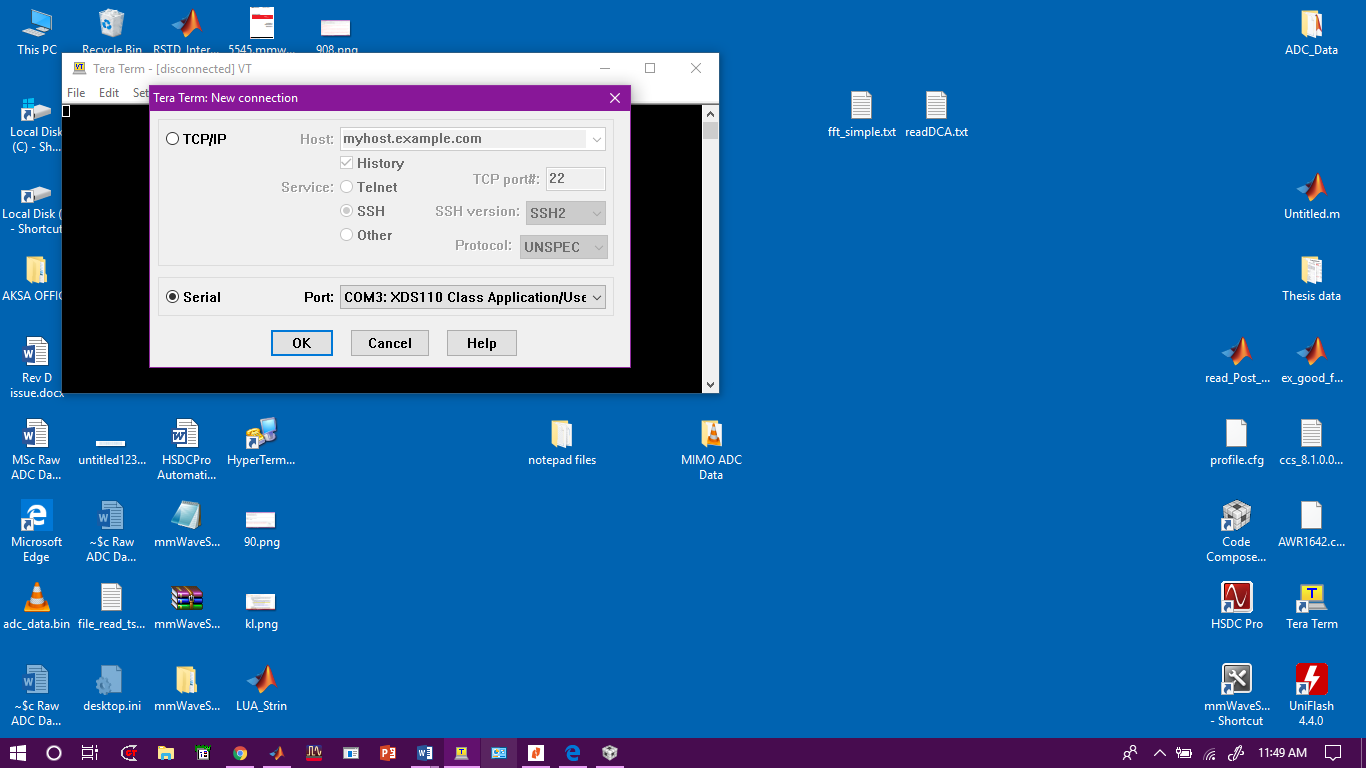Select the ccs_8.1.0.0 file icon
Viewport: 1366px width, 768px height.
click(1311, 442)
